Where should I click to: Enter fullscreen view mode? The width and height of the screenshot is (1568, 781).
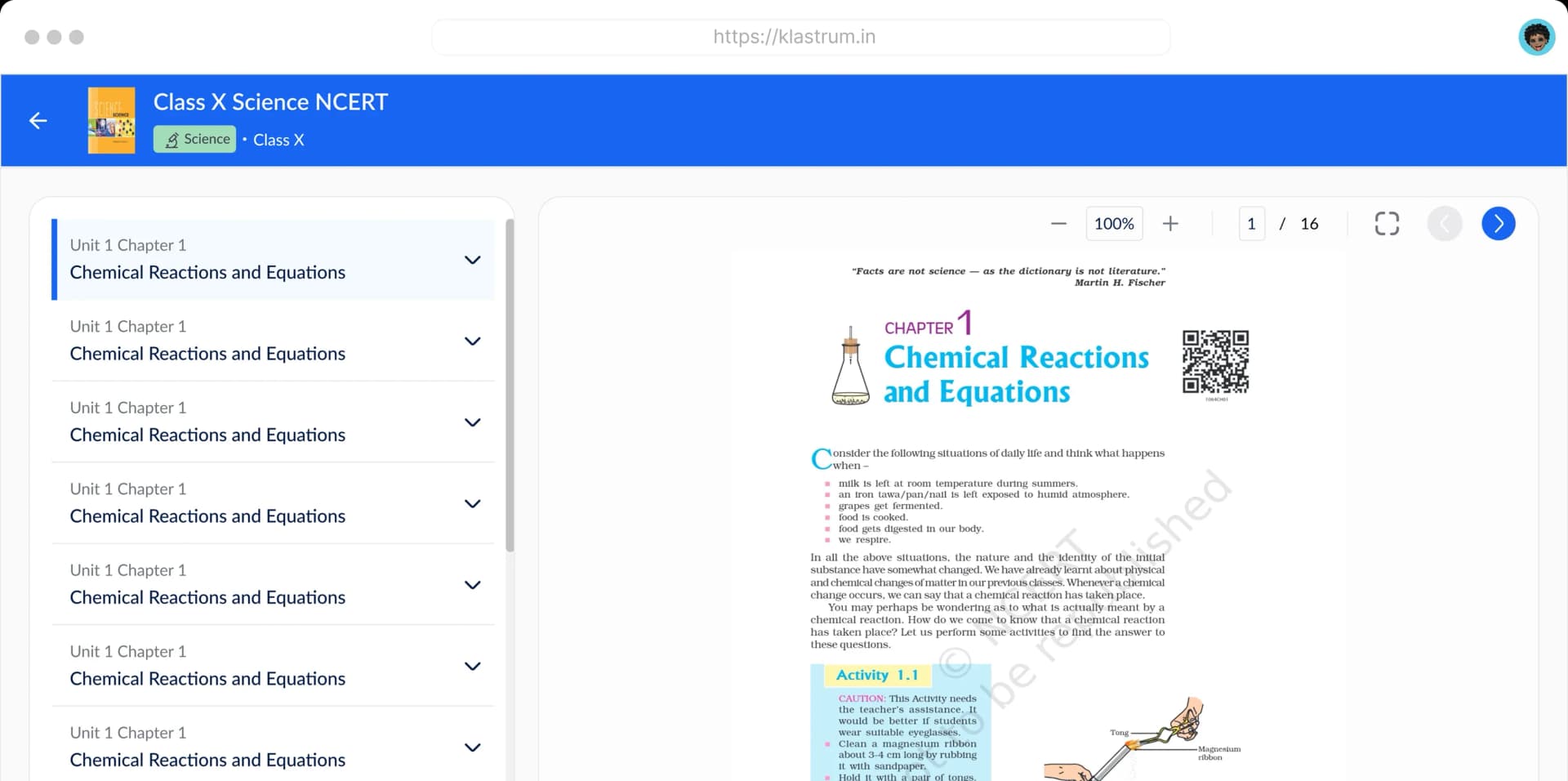[1387, 224]
